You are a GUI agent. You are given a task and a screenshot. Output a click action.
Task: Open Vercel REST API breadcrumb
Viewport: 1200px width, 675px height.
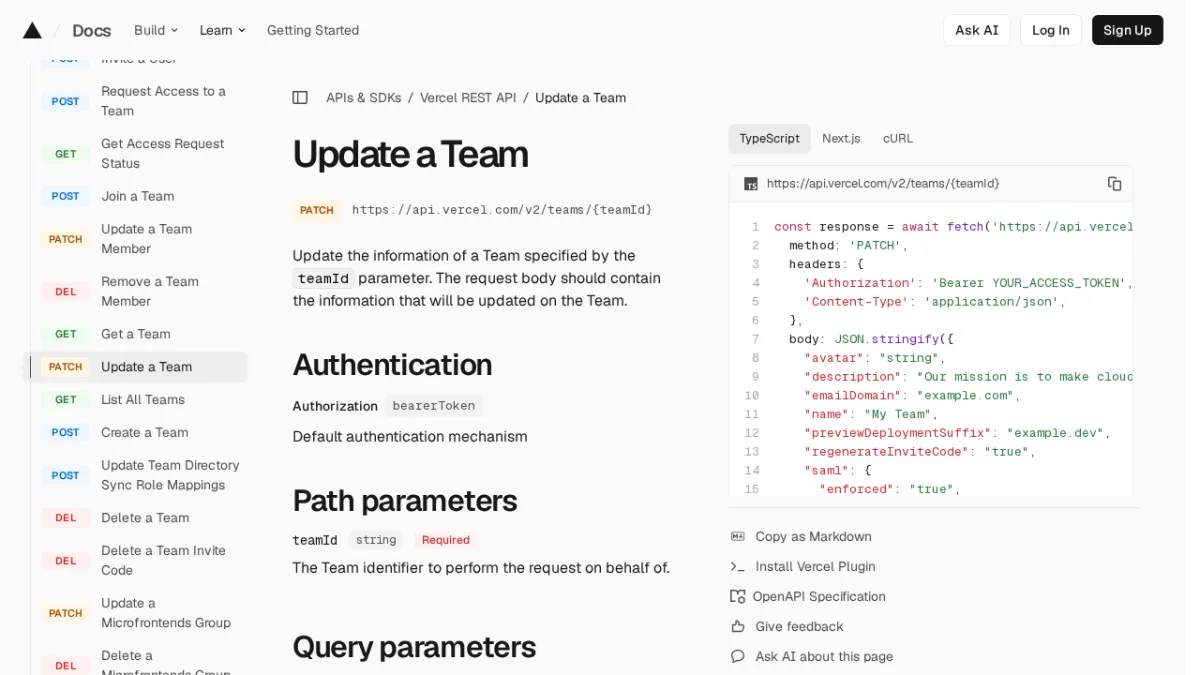coord(468,98)
